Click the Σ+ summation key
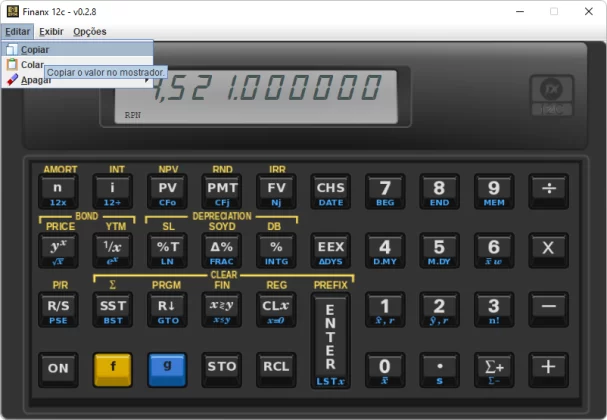The image size is (607, 420). pos(494,370)
